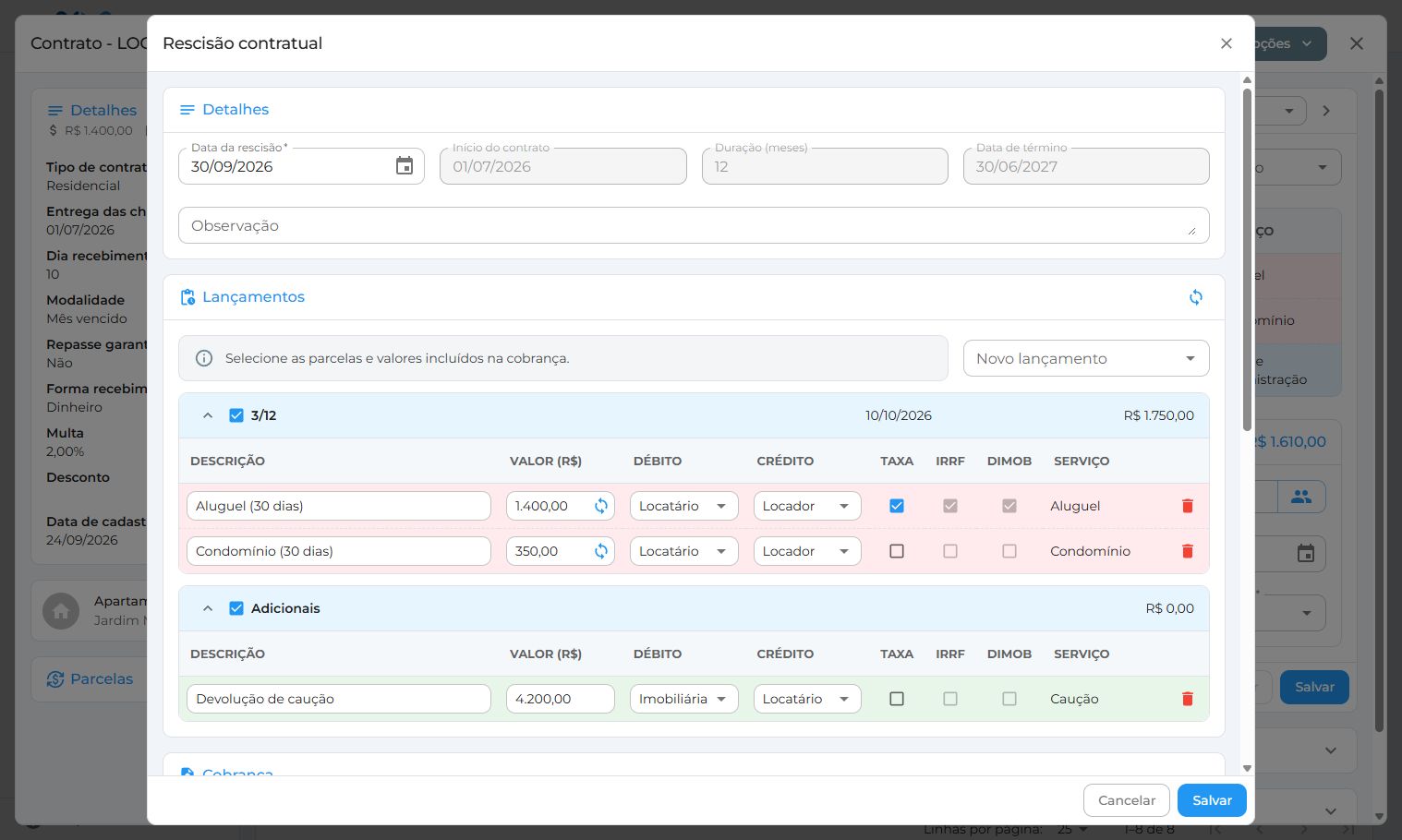Click the home icon on property card

(61, 611)
